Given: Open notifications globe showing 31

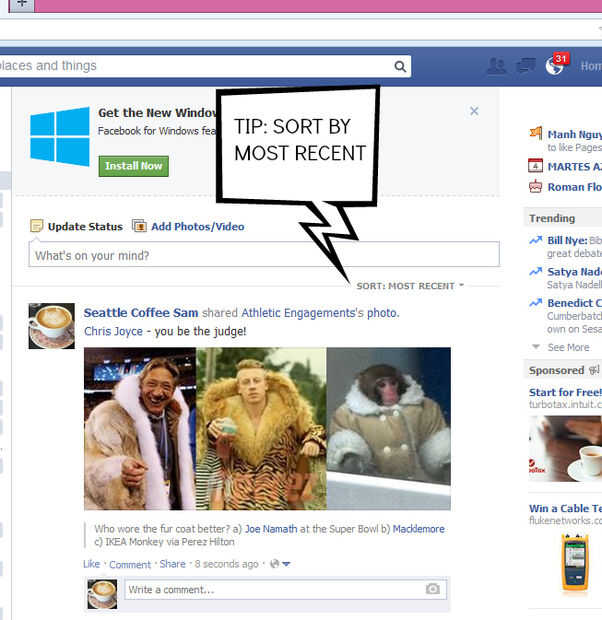Looking at the screenshot, I should point(556,64).
